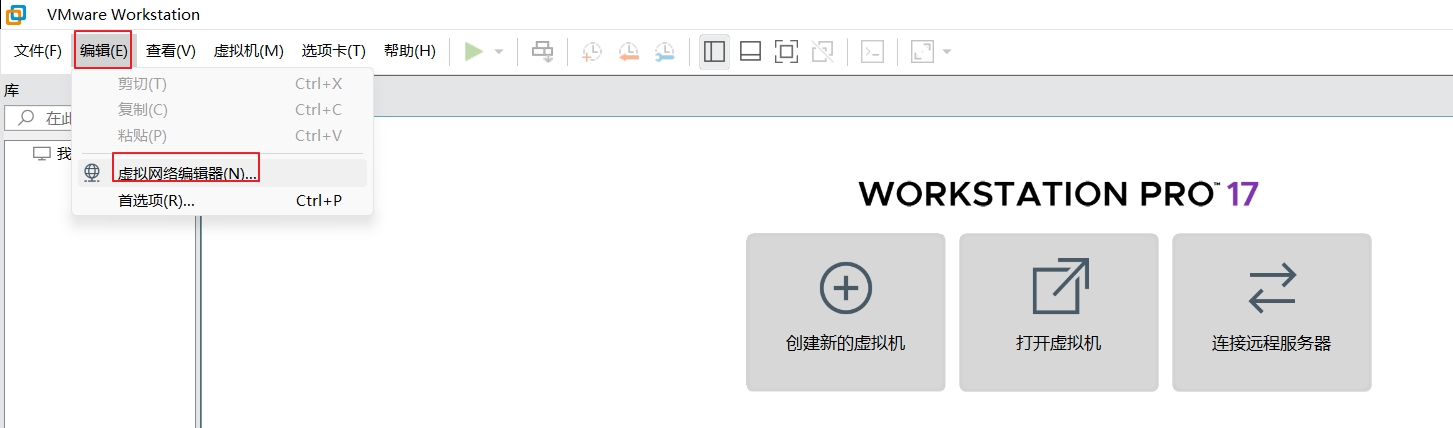Choose 粘贴(P) from the edit menu
Screen dimensions: 1453x428
222,136
